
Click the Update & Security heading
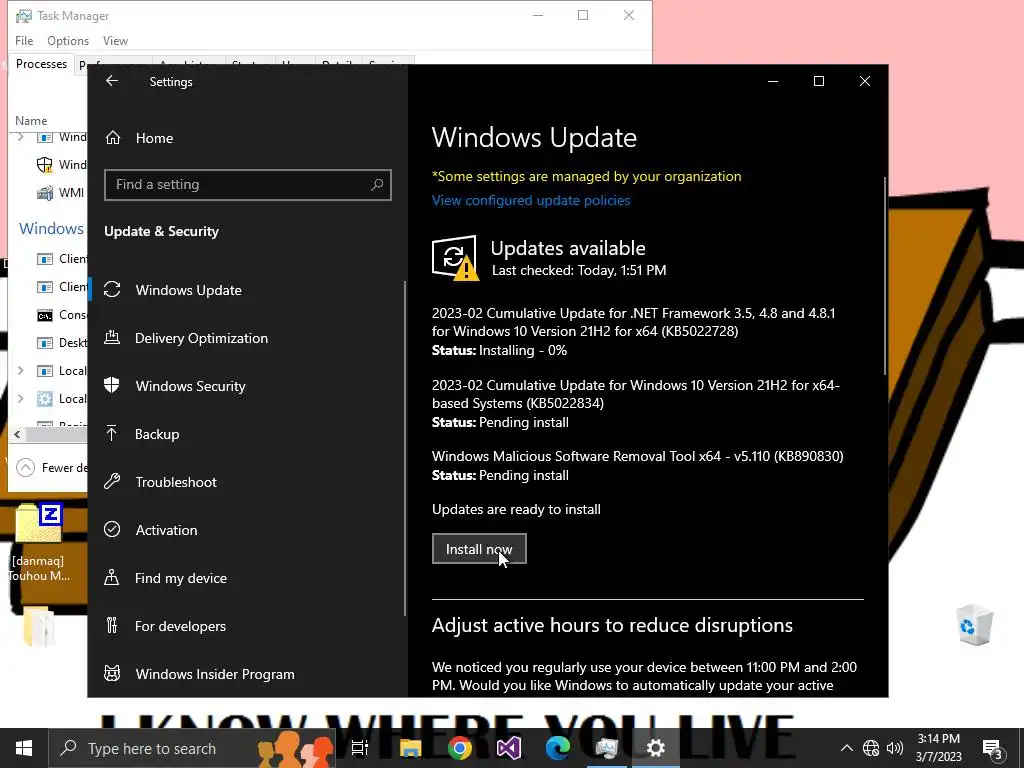point(161,231)
